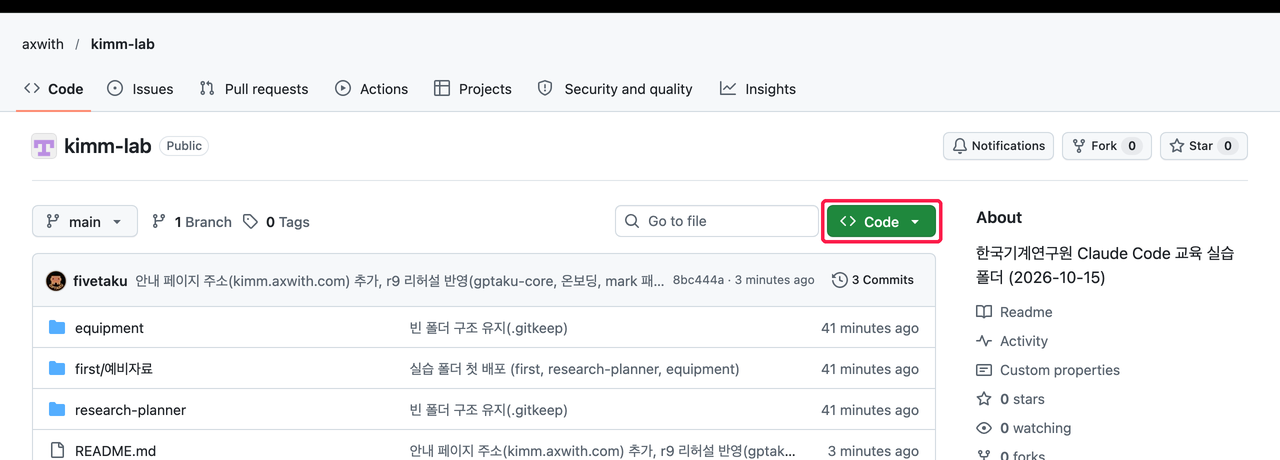Screen dimensions: 1280x460
Task: Open the Custom properties link
Action: (1060, 370)
